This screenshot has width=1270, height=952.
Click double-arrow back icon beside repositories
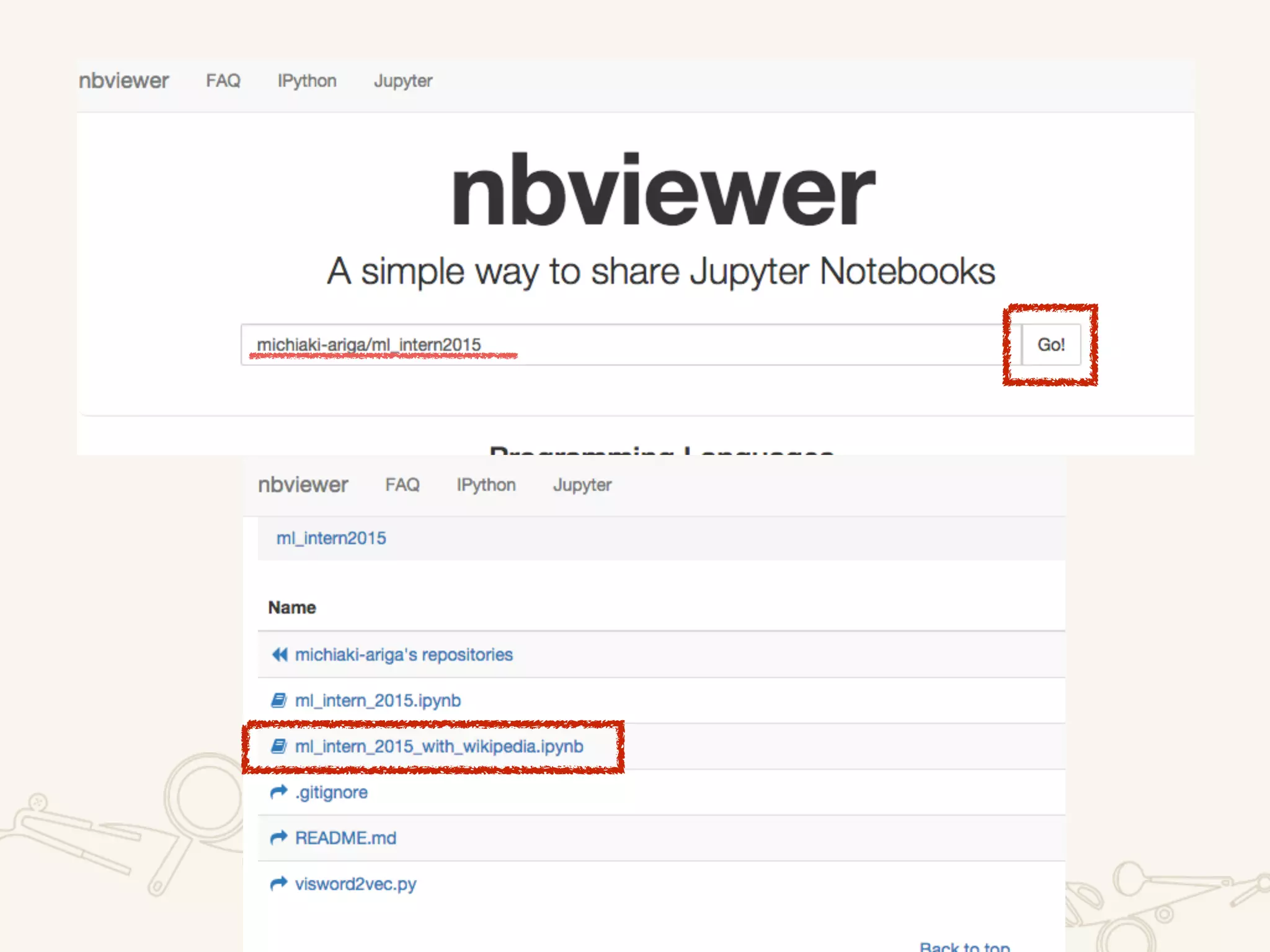280,654
